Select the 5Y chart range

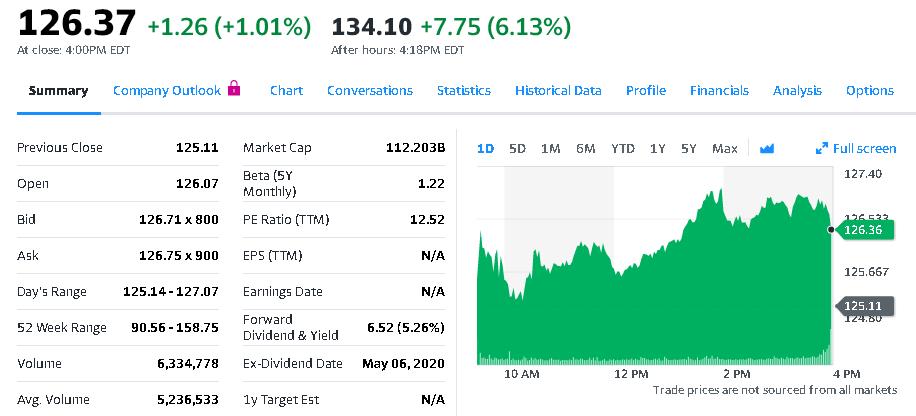pyautogui.click(x=688, y=149)
